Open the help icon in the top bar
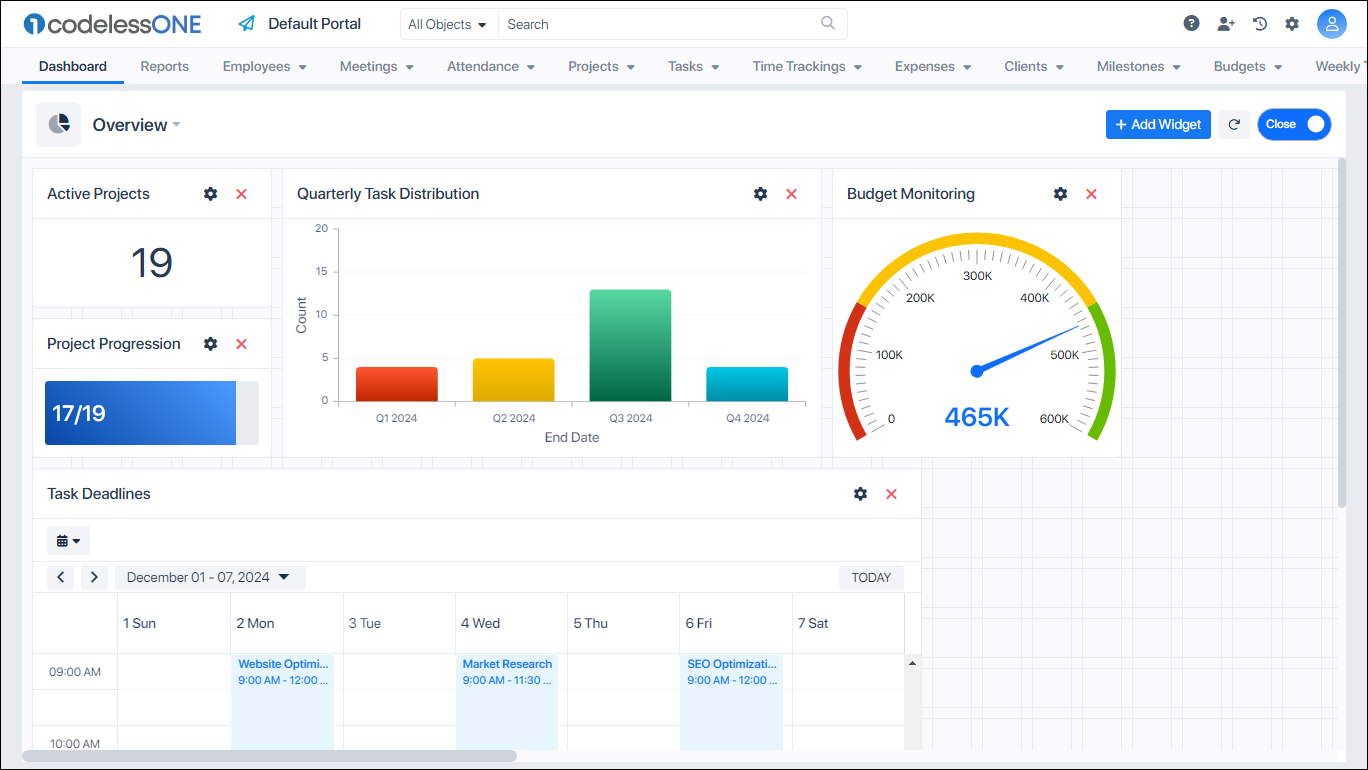 1190,22
